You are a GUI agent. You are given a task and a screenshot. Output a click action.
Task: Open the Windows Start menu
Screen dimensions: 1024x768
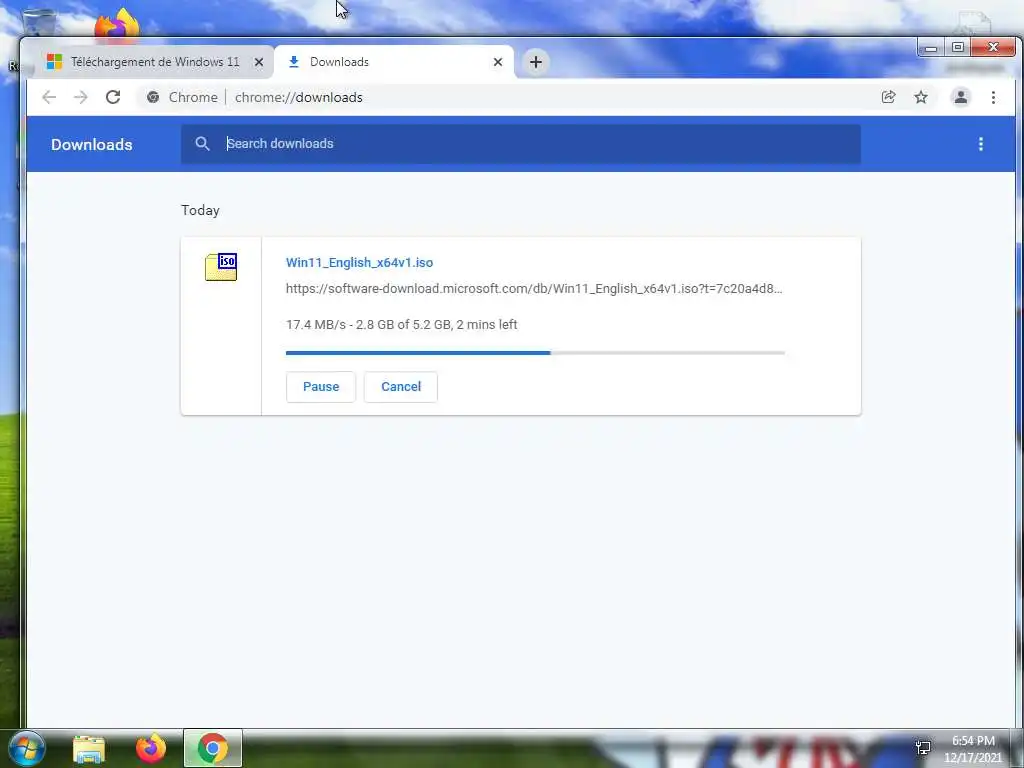[x=27, y=748]
